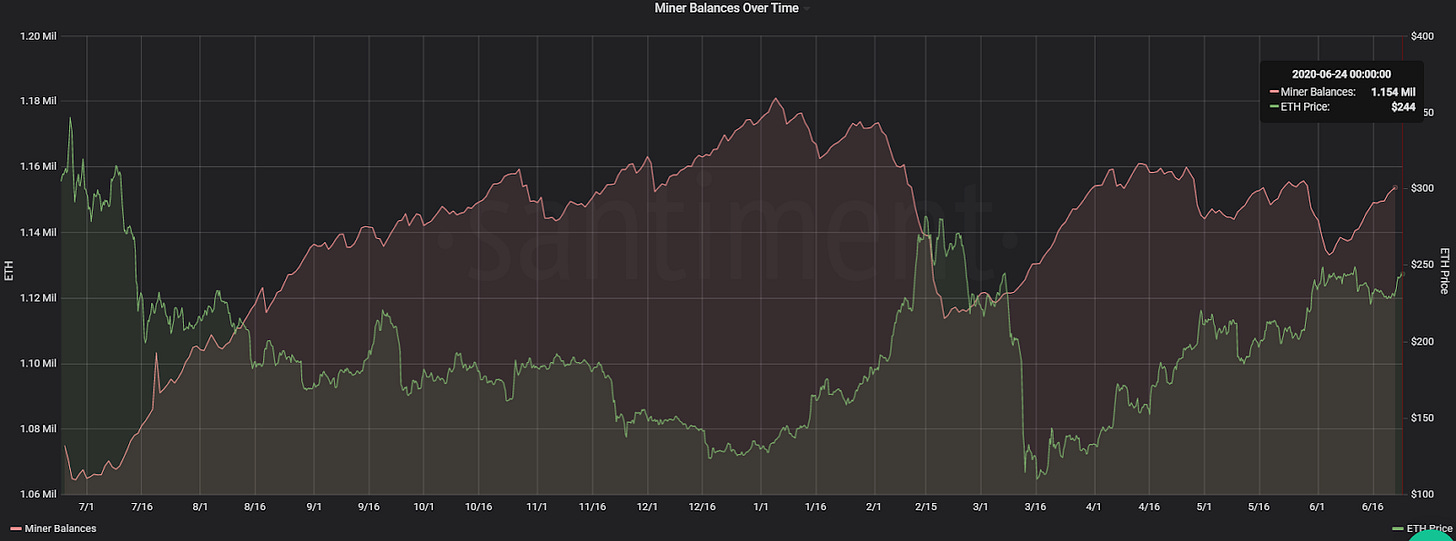Toggle the Miner Balances series in legend
Image resolution: width=1456 pixels, height=541 pixels.
pyautogui.click(x=60, y=528)
